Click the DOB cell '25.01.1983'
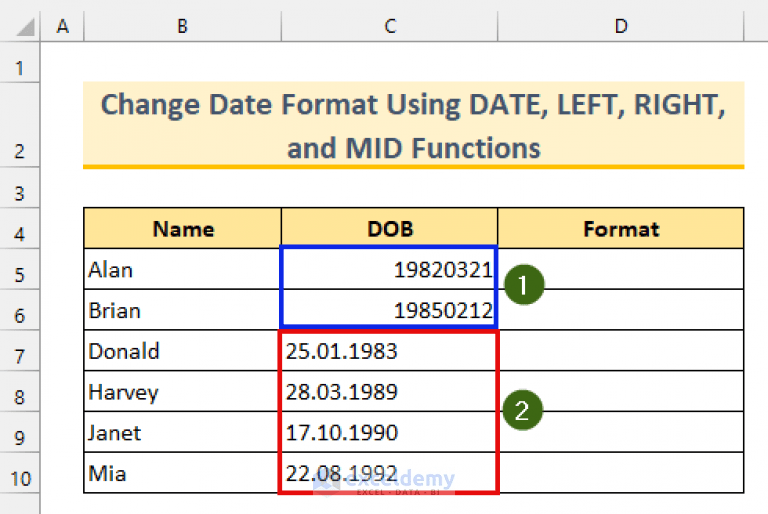Image resolution: width=768 pixels, height=514 pixels. pyautogui.click(x=389, y=350)
